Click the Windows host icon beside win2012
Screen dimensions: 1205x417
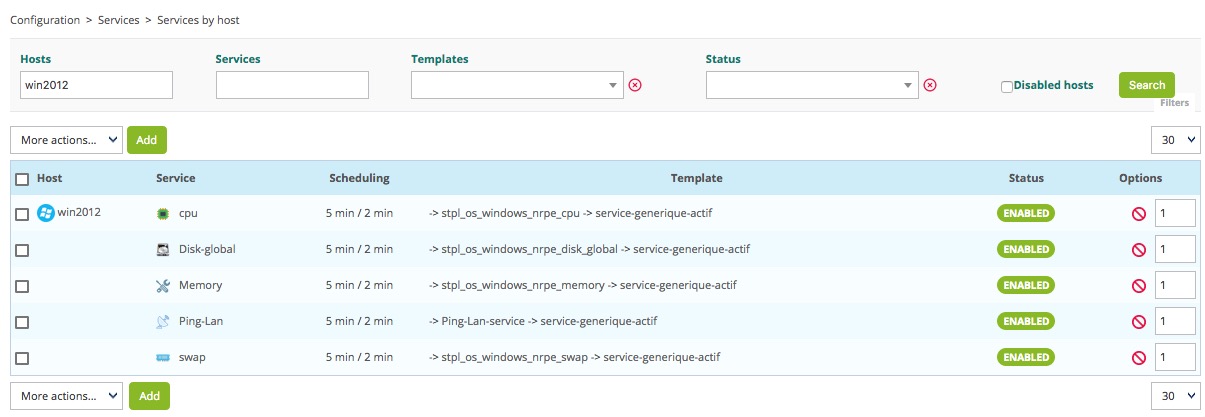point(45,213)
